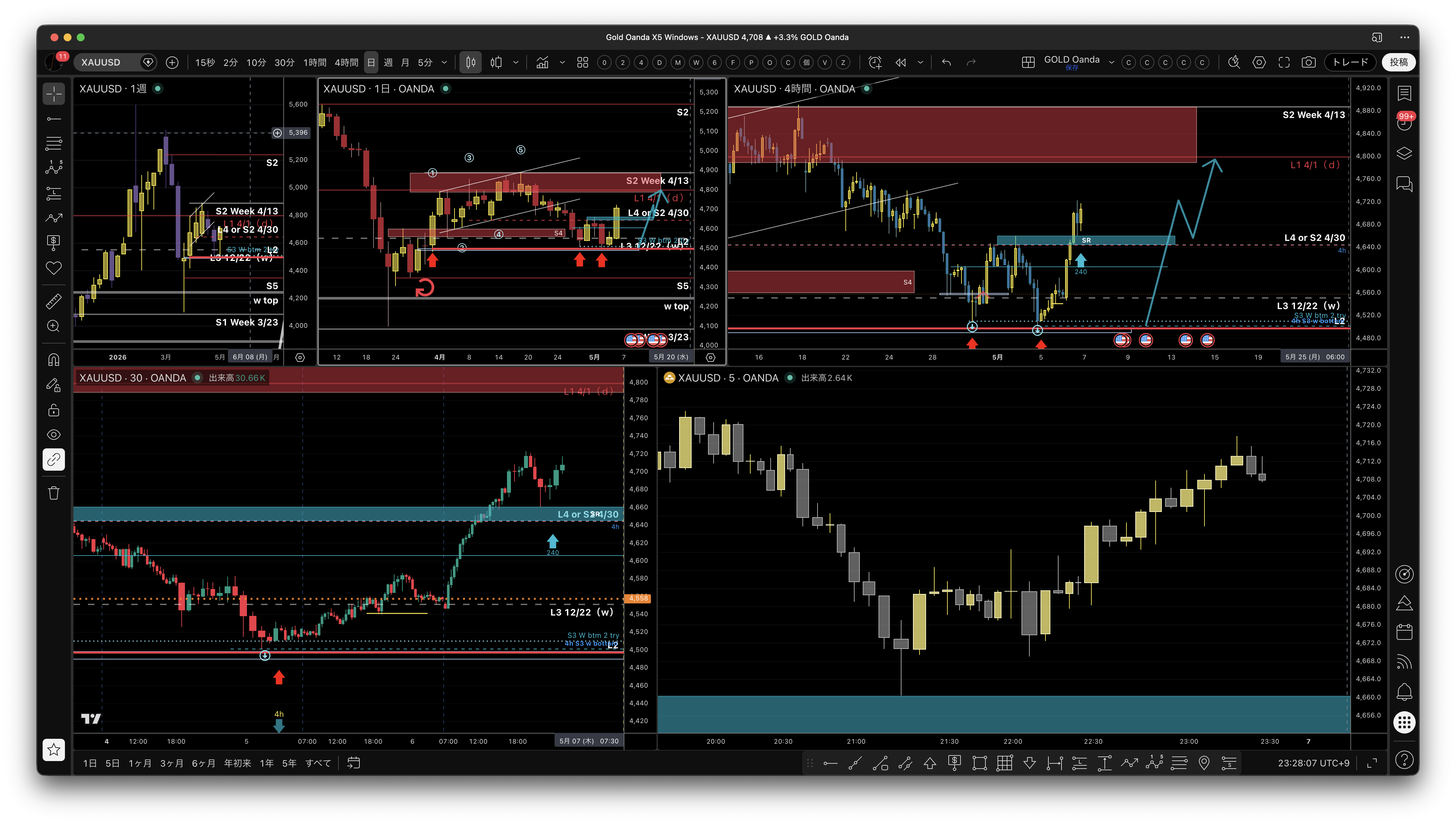Select the 週 weekly timeframe
The width and height of the screenshot is (1456, 824).
pos(388,62)
